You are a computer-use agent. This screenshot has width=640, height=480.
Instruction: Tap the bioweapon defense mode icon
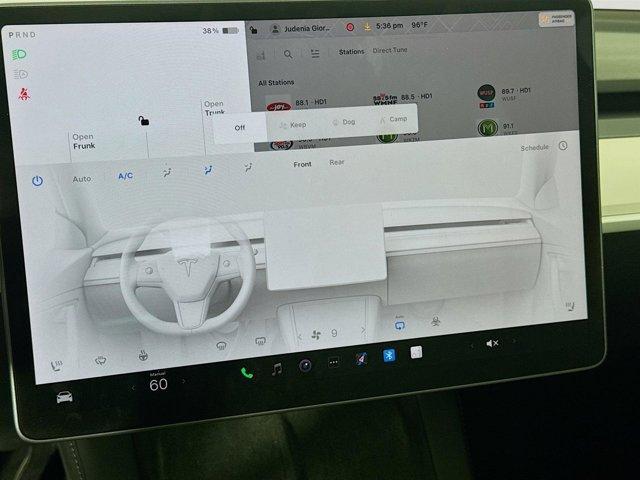436,322
